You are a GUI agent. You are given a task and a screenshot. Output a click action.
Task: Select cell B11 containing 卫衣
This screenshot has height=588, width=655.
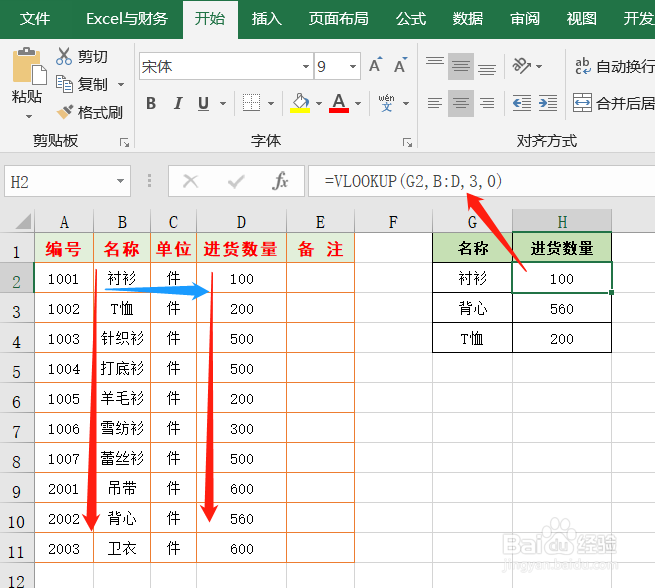pos(122,548)
